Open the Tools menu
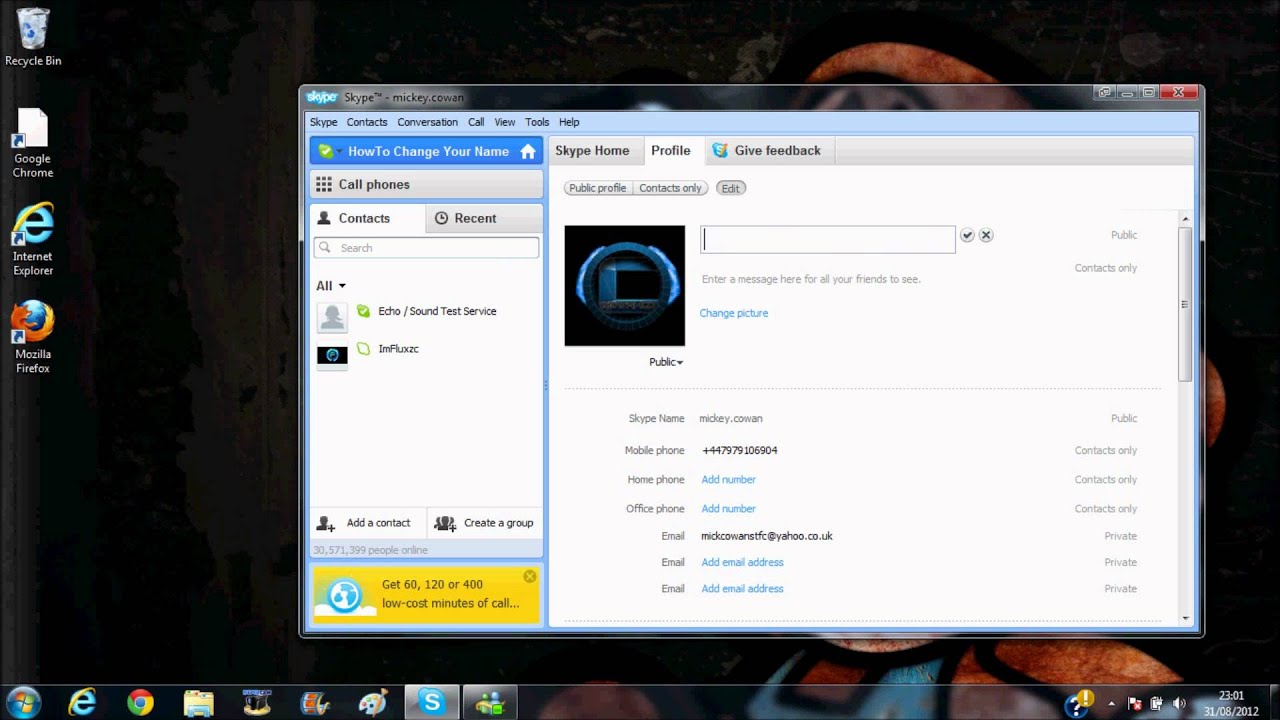The image size is (1280, 720). 537,122
